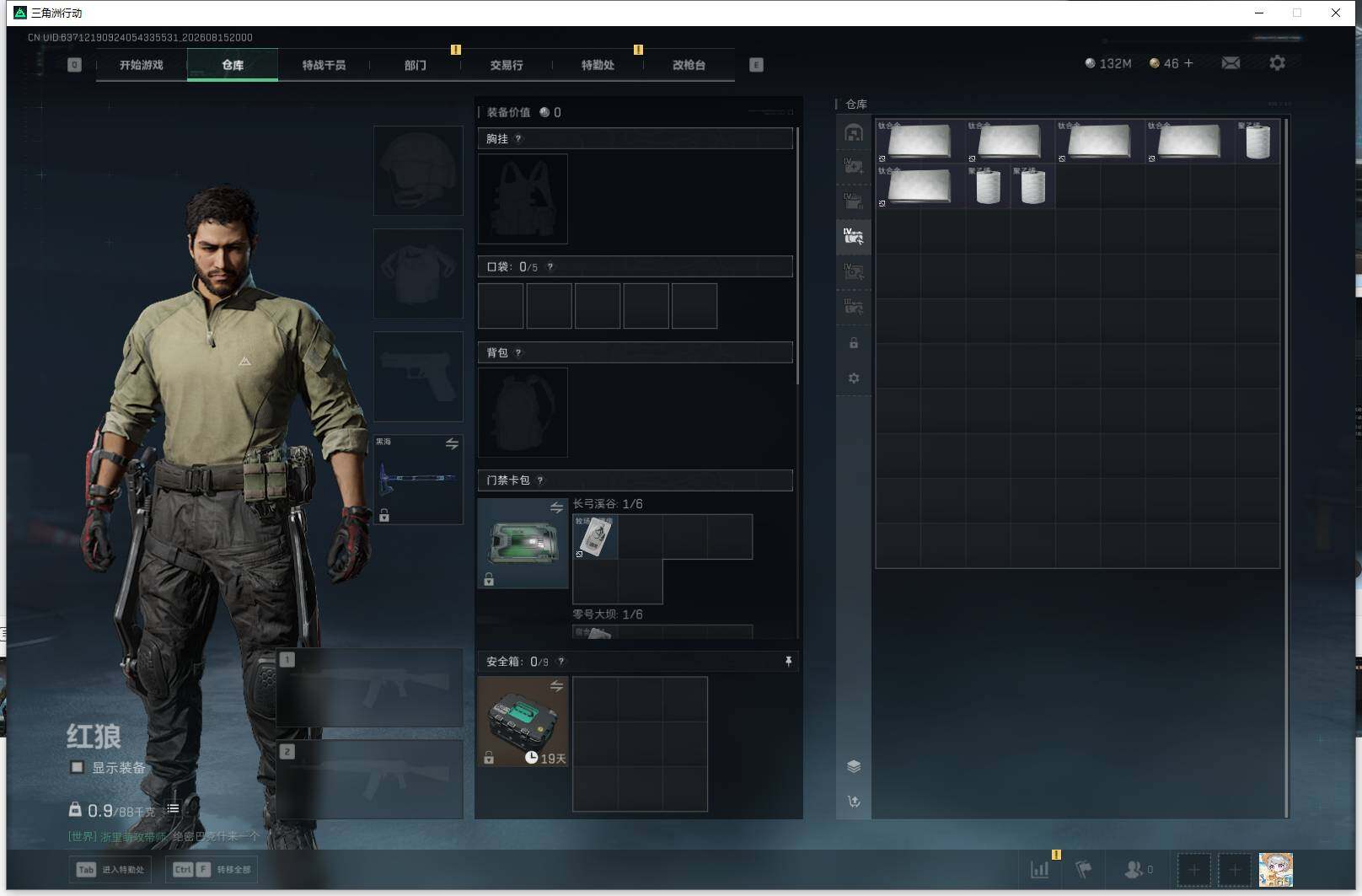Image resolution: width=1362 pixels, height=896 pixels.
Task: Click the empty helmet equipment slot
Action: point(418,170)
